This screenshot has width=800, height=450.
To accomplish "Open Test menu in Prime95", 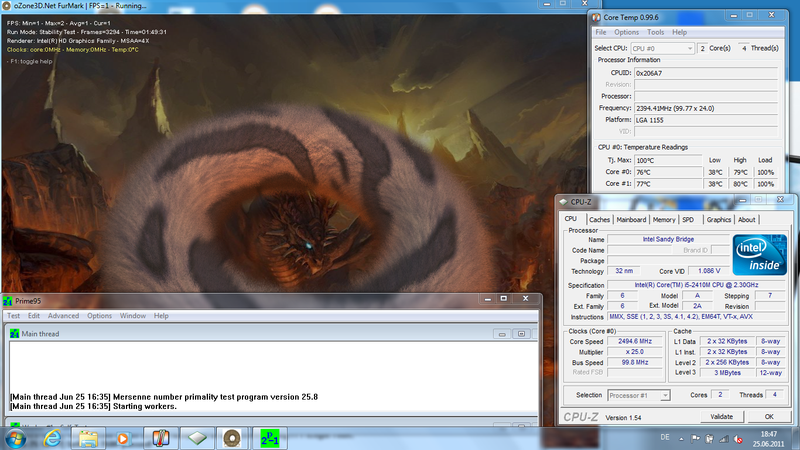I will (13, 316).
